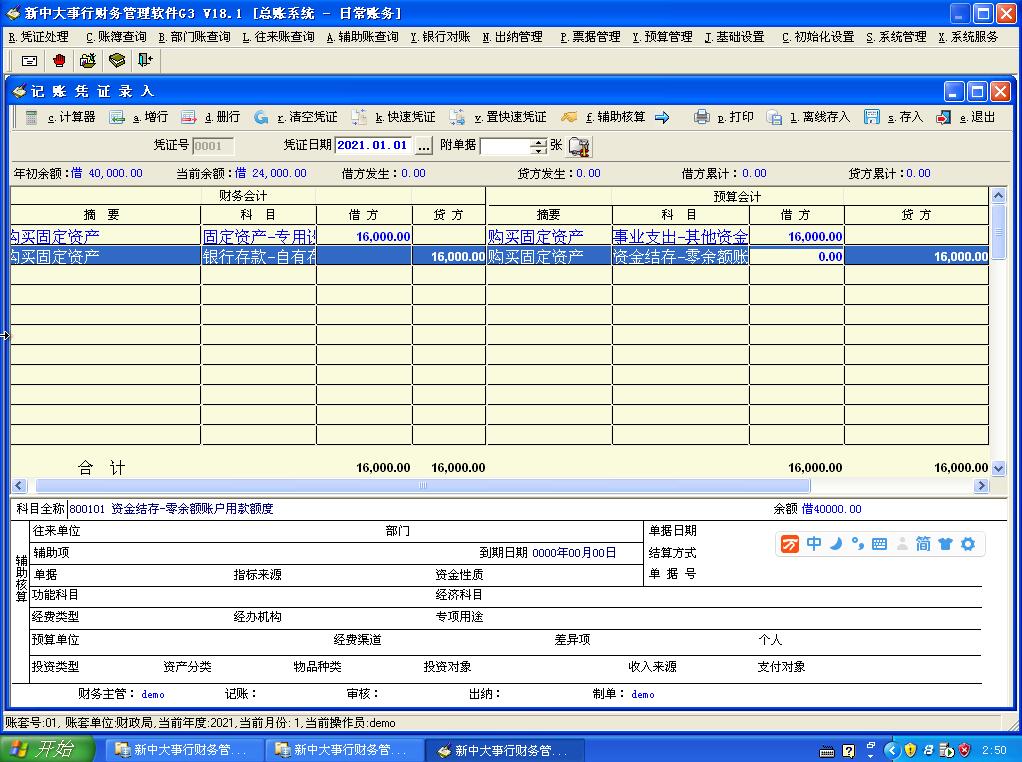The height and width of the screenshot is (762, 1022).
Task: Open the 系统管理 menu
Action: pos(896,37)
